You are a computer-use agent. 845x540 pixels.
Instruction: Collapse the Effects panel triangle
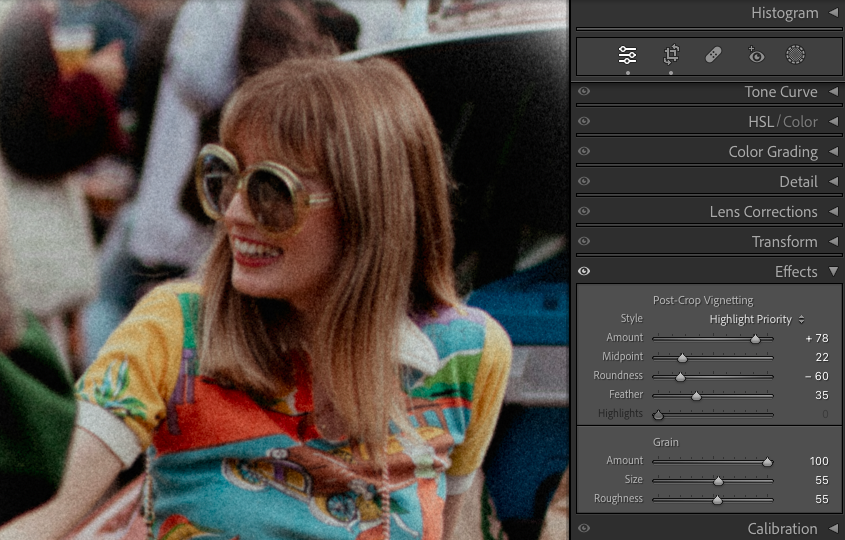point(834,271)
